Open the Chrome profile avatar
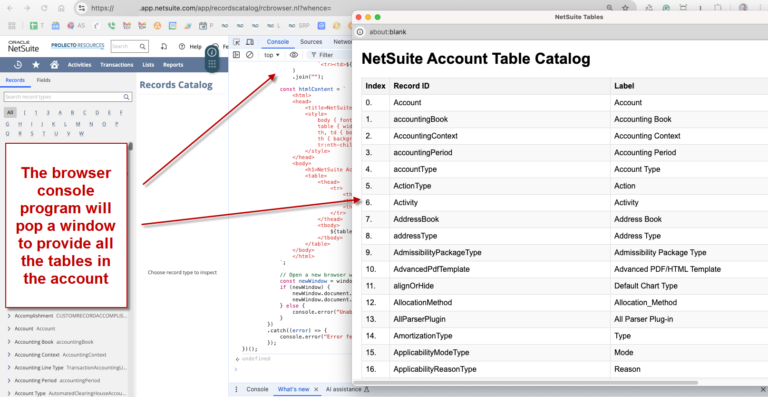768x397 pixels. pos(743,8)
